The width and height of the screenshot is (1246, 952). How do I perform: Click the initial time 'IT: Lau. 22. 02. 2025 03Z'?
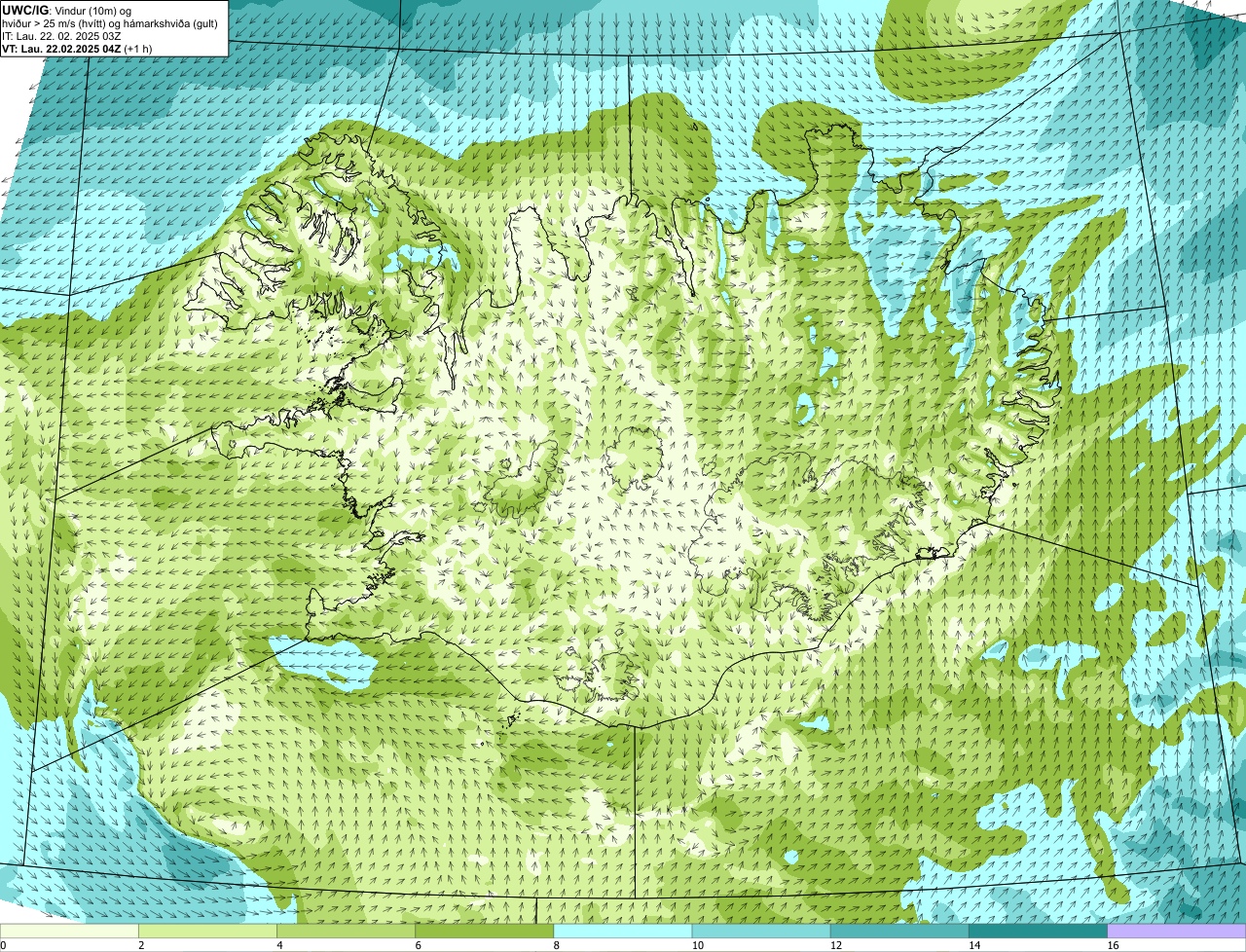[x=61, y=36]
